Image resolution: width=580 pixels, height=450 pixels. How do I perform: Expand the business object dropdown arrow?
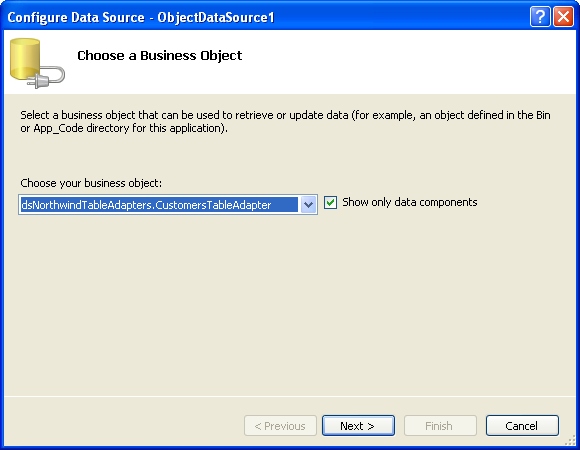coord(308,204)
